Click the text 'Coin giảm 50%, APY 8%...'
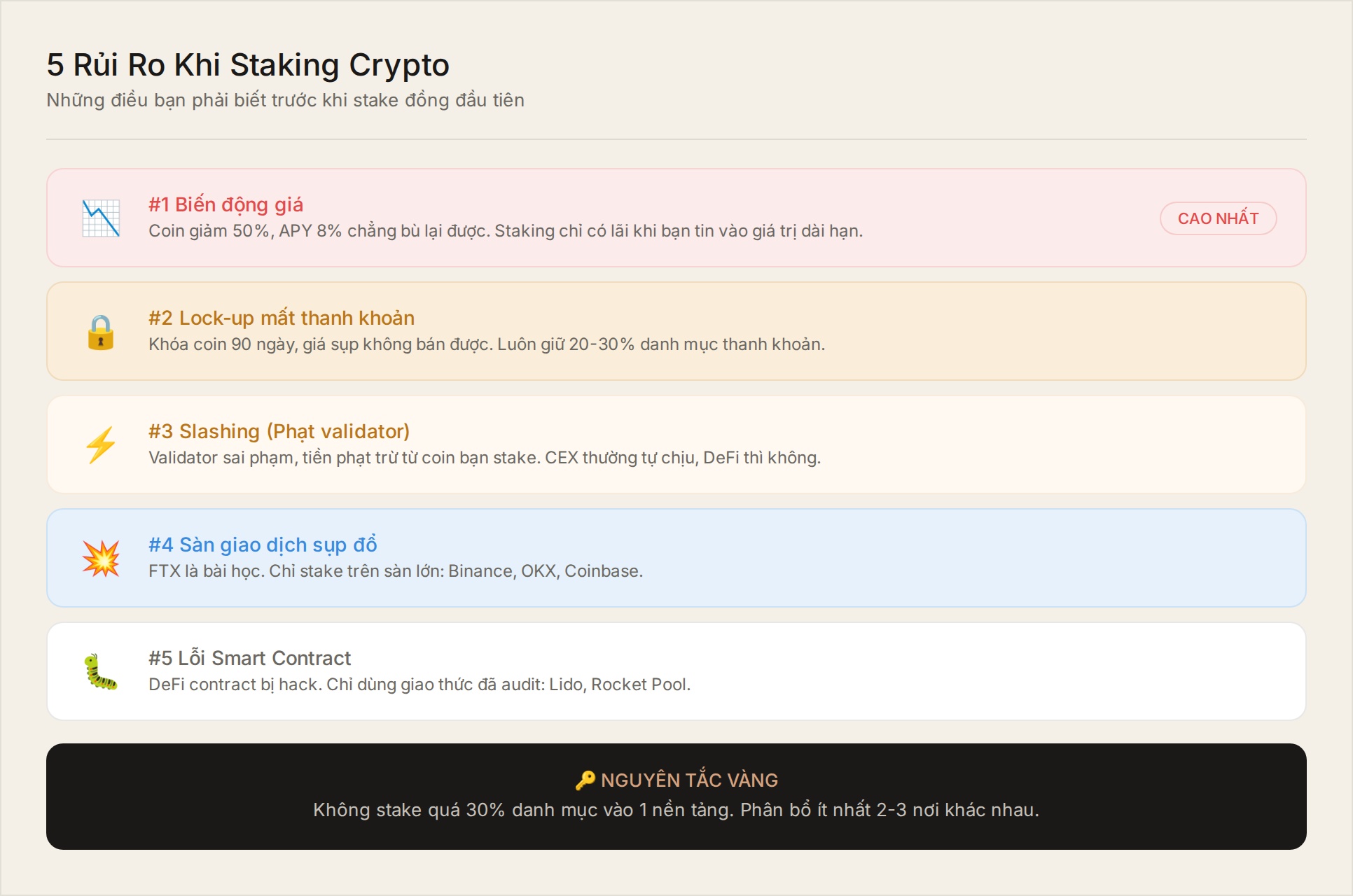 (506, 231)
